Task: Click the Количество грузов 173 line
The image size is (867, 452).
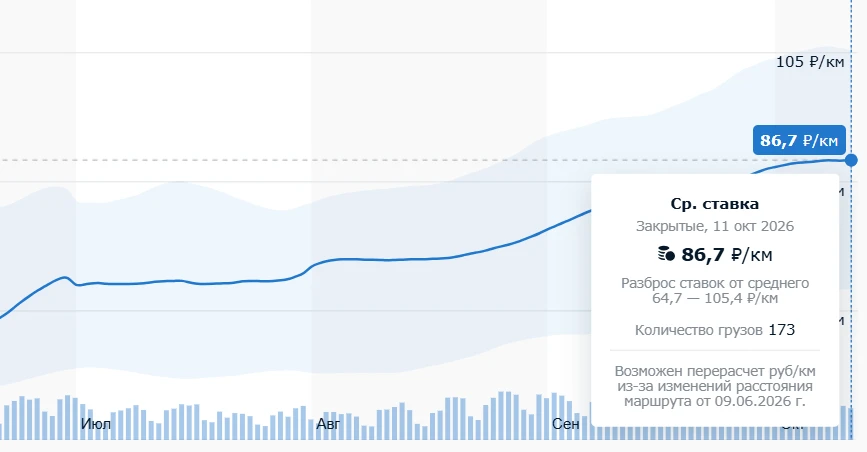Action: (x=714, y=330)
